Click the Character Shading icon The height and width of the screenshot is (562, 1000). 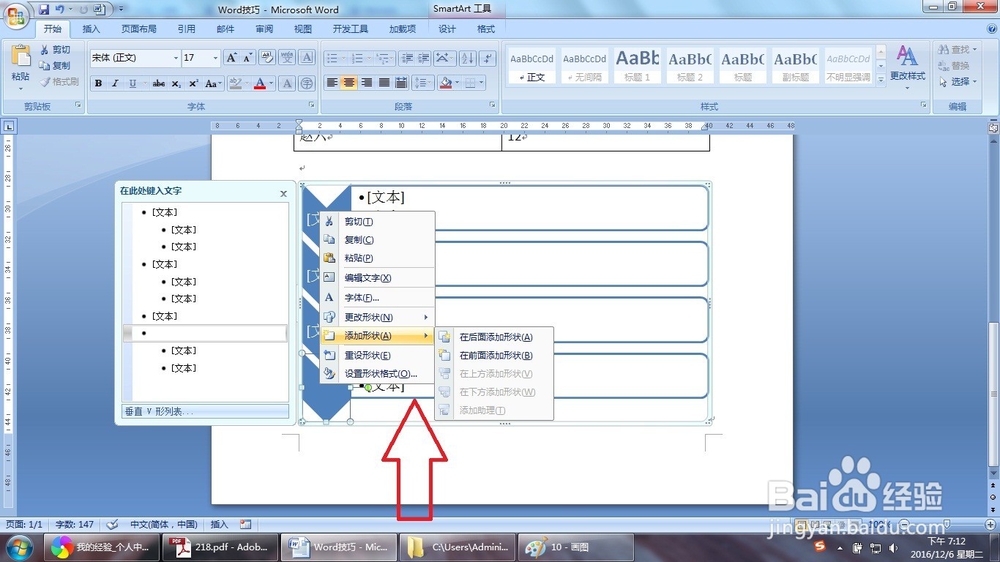point(287,83)
